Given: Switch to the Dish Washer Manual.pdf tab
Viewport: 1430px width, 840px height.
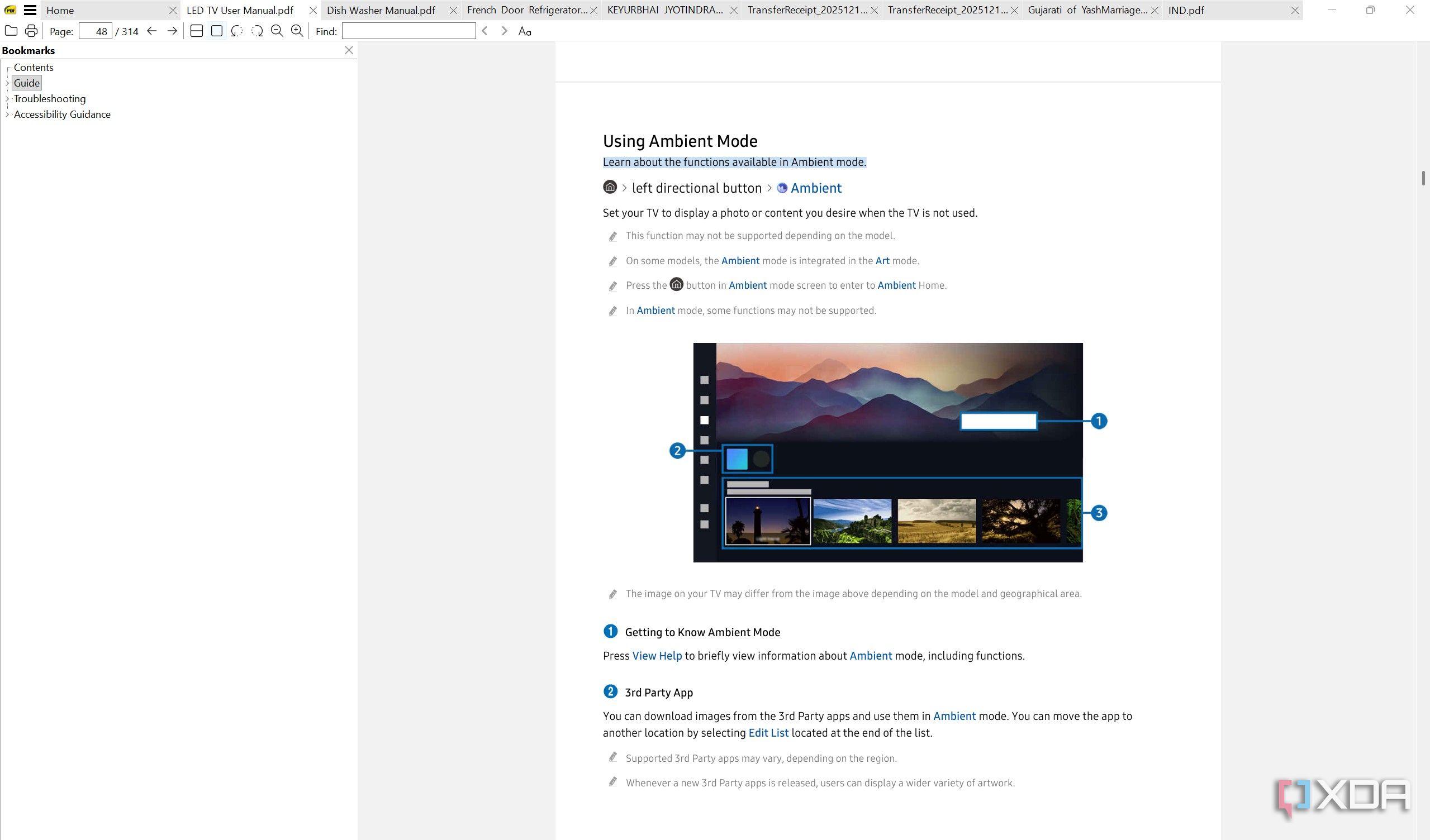Looking at the screenshot, I should tap(381, 10).
